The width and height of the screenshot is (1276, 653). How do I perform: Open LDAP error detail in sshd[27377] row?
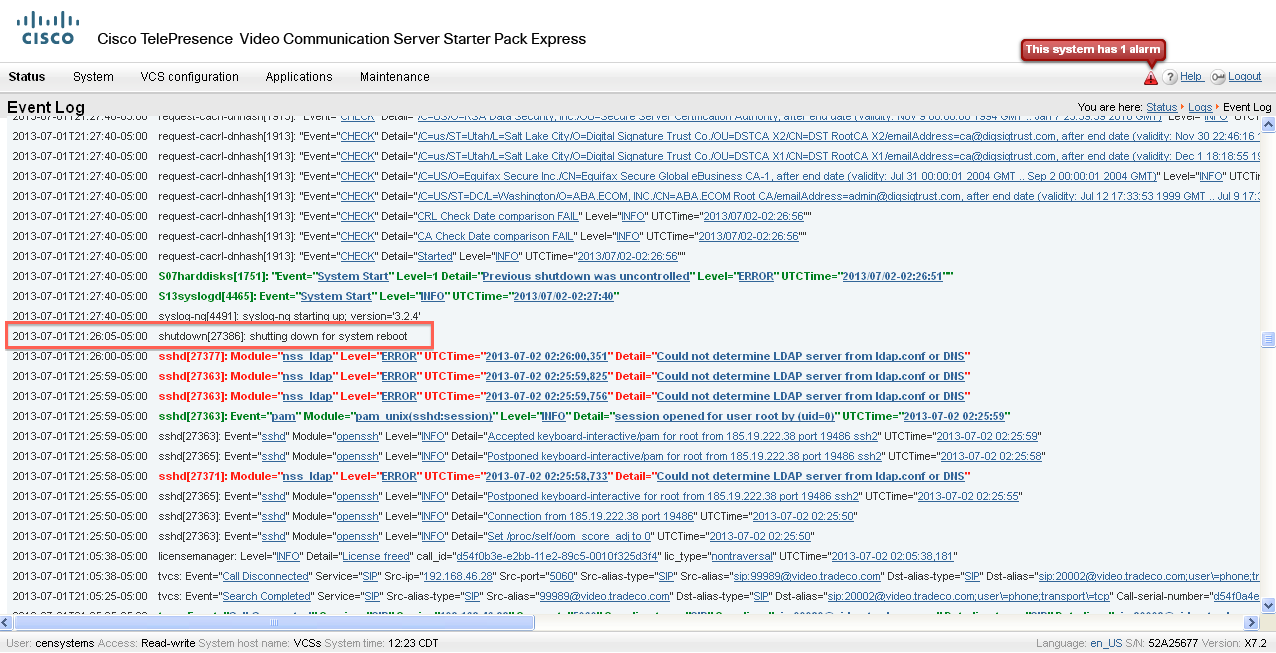click(x=811, y=356)
